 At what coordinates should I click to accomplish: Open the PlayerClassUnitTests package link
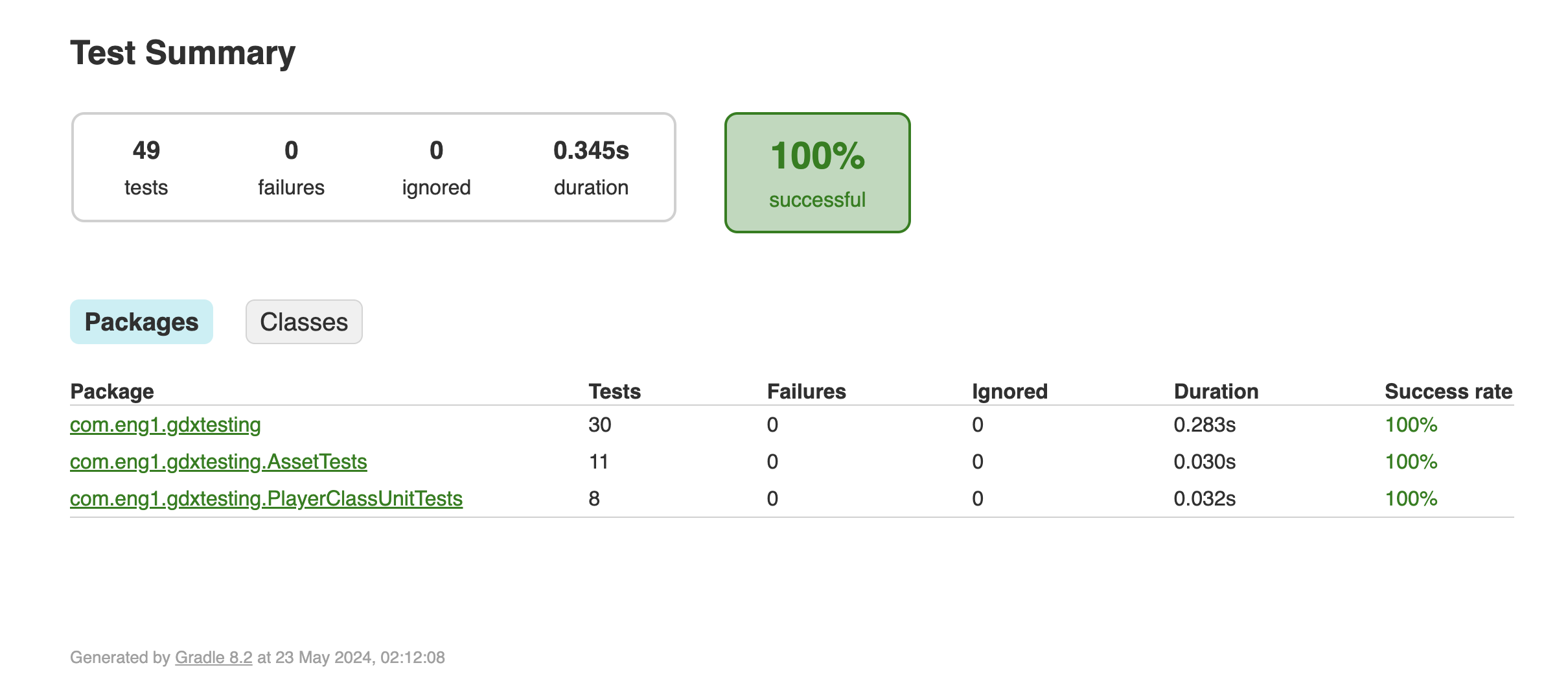[x=266, y=499]
